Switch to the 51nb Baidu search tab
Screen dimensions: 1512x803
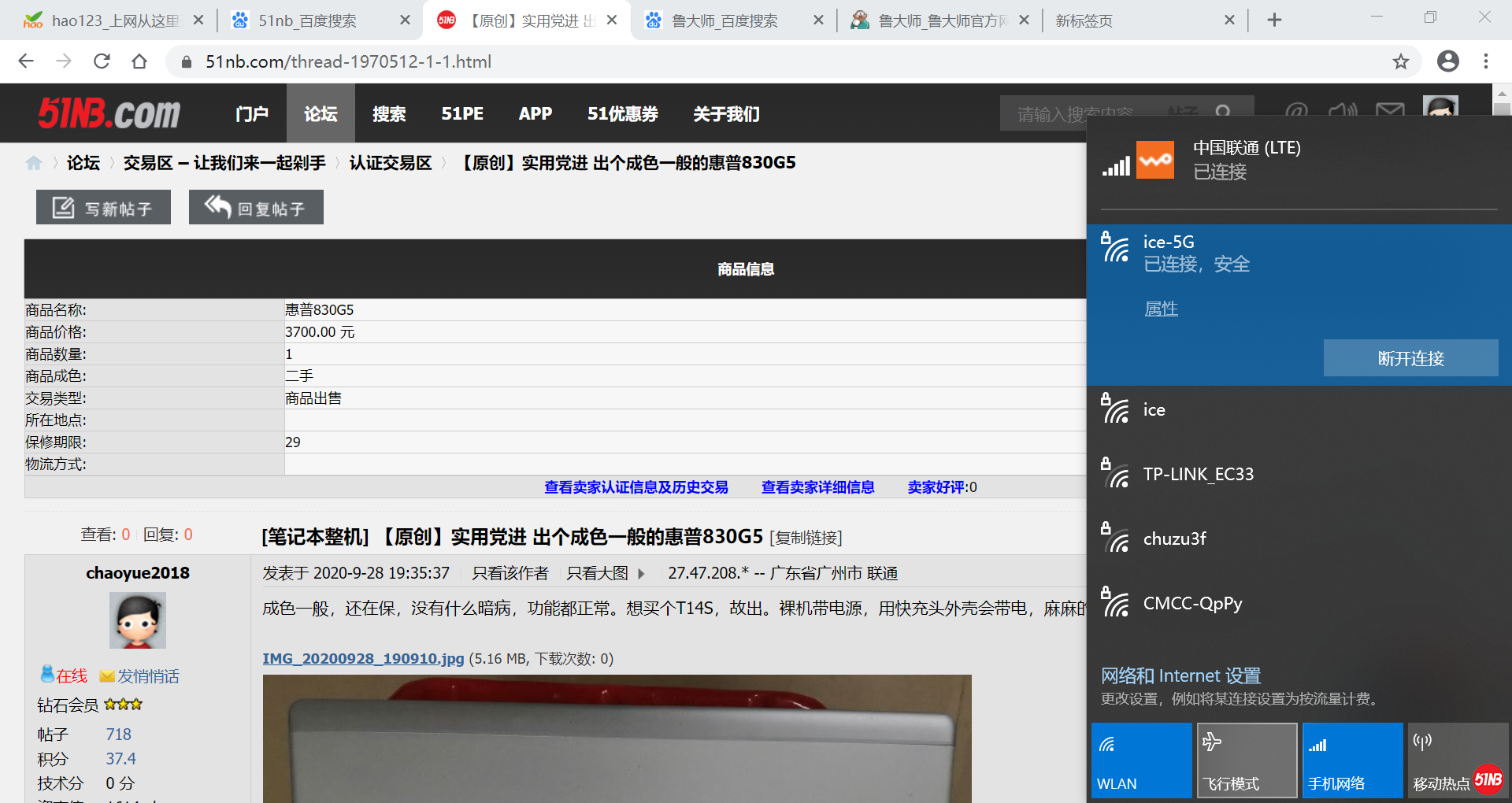point(319,20)
